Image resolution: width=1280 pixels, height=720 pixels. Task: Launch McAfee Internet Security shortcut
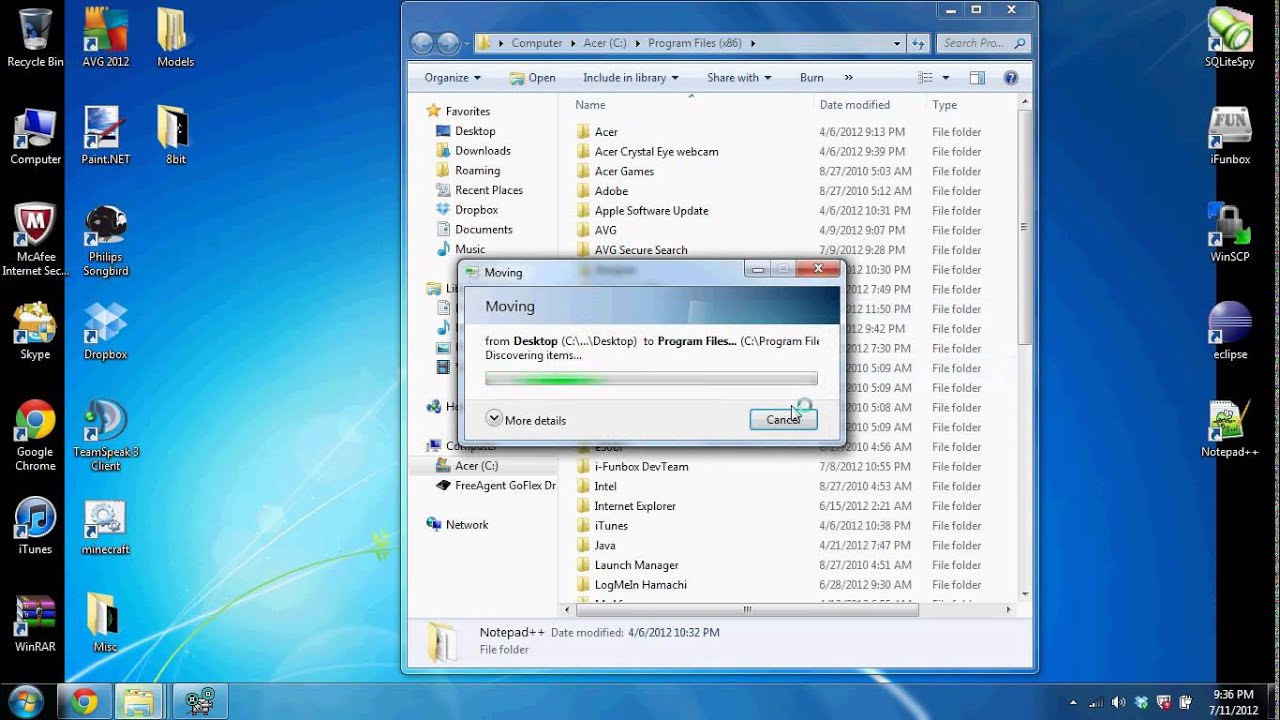coord(35,240)
